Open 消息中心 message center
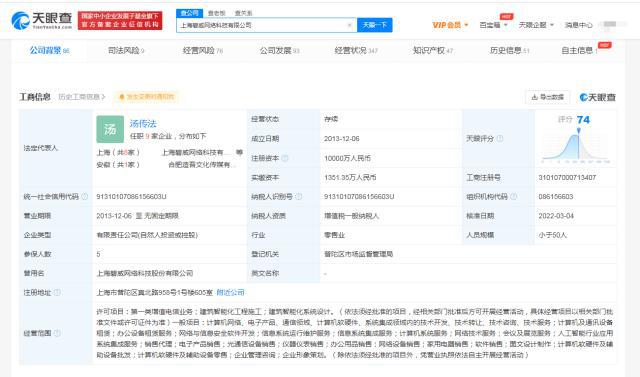Screen dimensions: 640x377 pos(578,25)
